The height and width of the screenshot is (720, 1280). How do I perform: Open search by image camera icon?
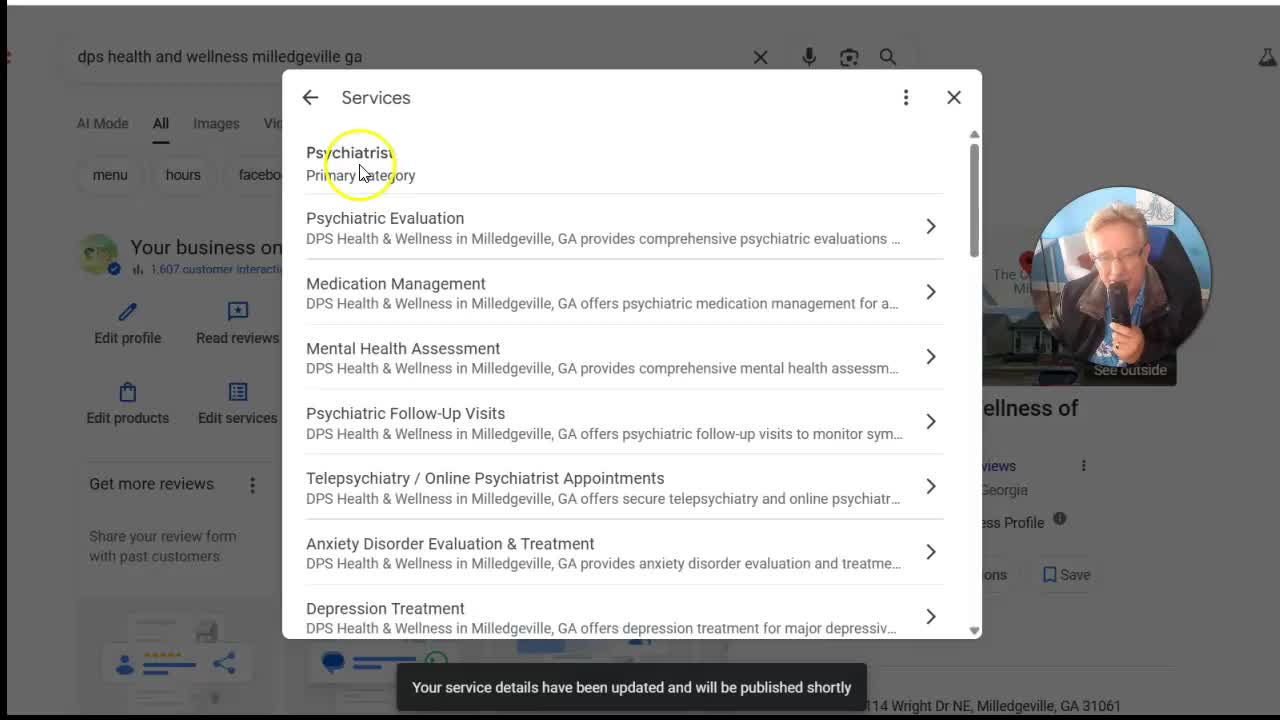(849, 57)
